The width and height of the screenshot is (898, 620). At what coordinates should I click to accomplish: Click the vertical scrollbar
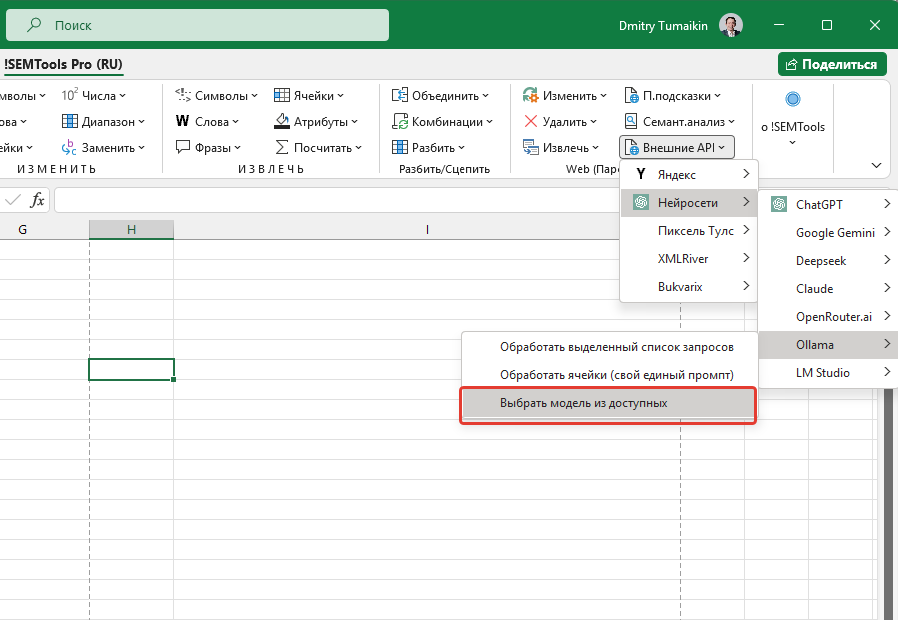click(890, 504)
